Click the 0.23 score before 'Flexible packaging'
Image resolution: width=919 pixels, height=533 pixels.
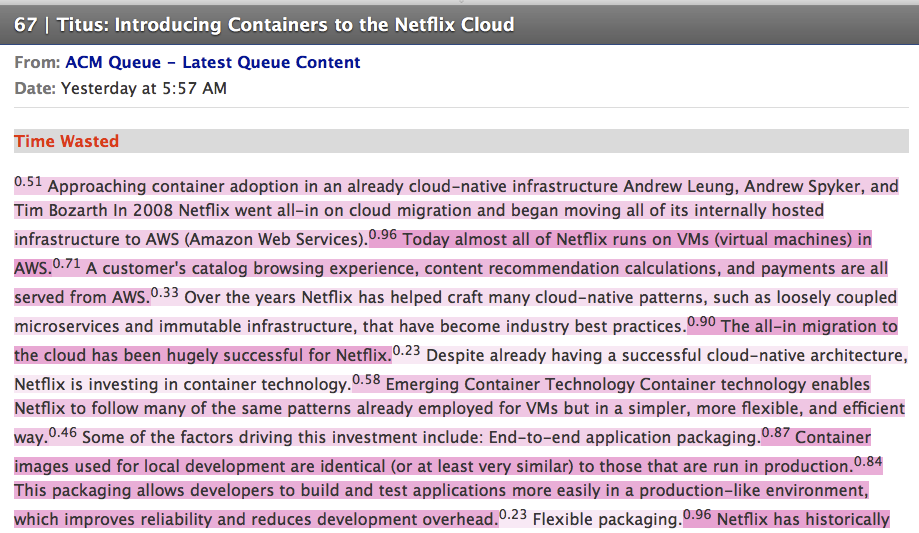coord(513,514)
